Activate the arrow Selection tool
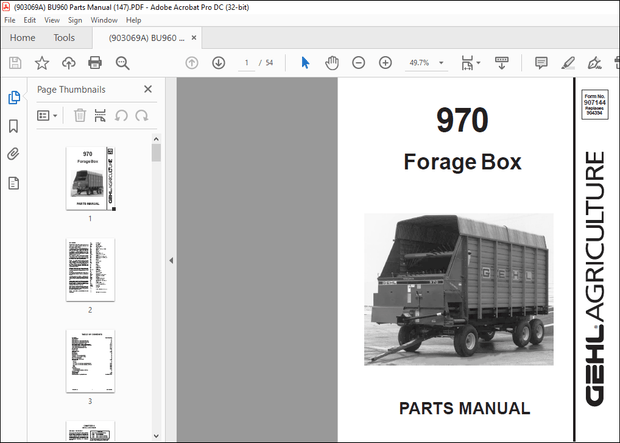The image size is (620, 443). pyautogui.click(x=306, y=63)
